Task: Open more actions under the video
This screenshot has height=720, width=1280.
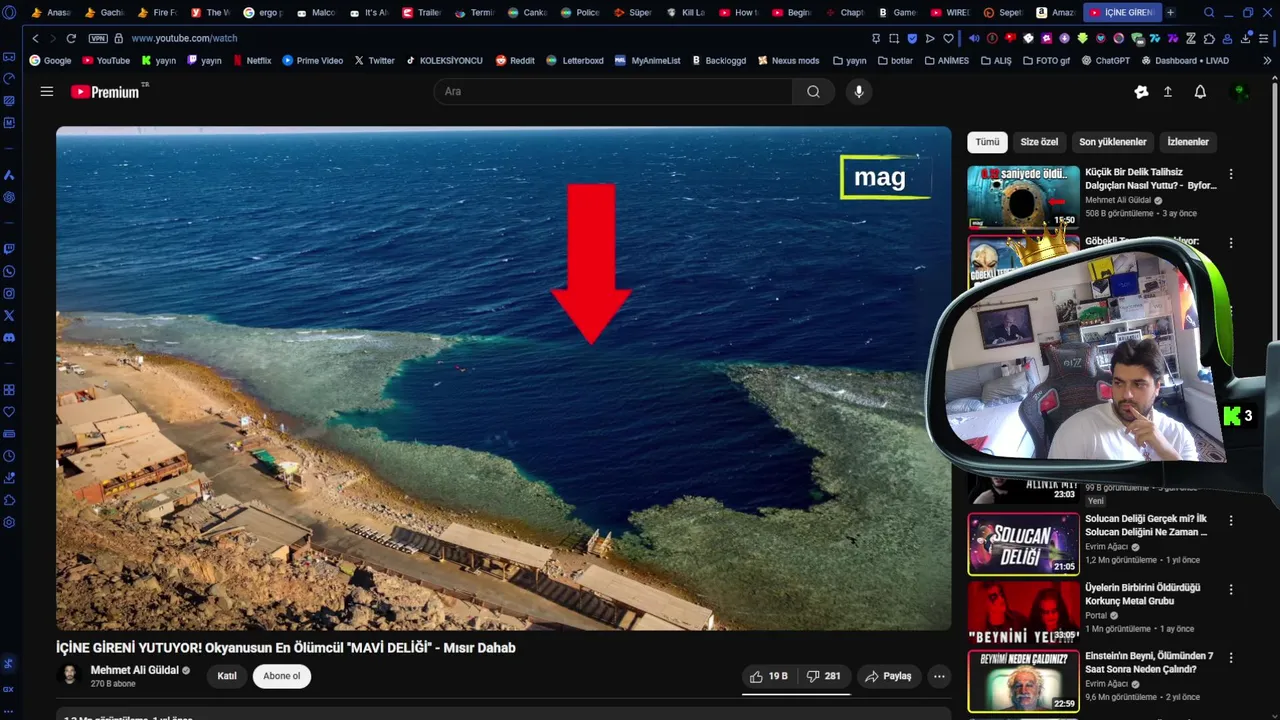Action: coord(939,676)
